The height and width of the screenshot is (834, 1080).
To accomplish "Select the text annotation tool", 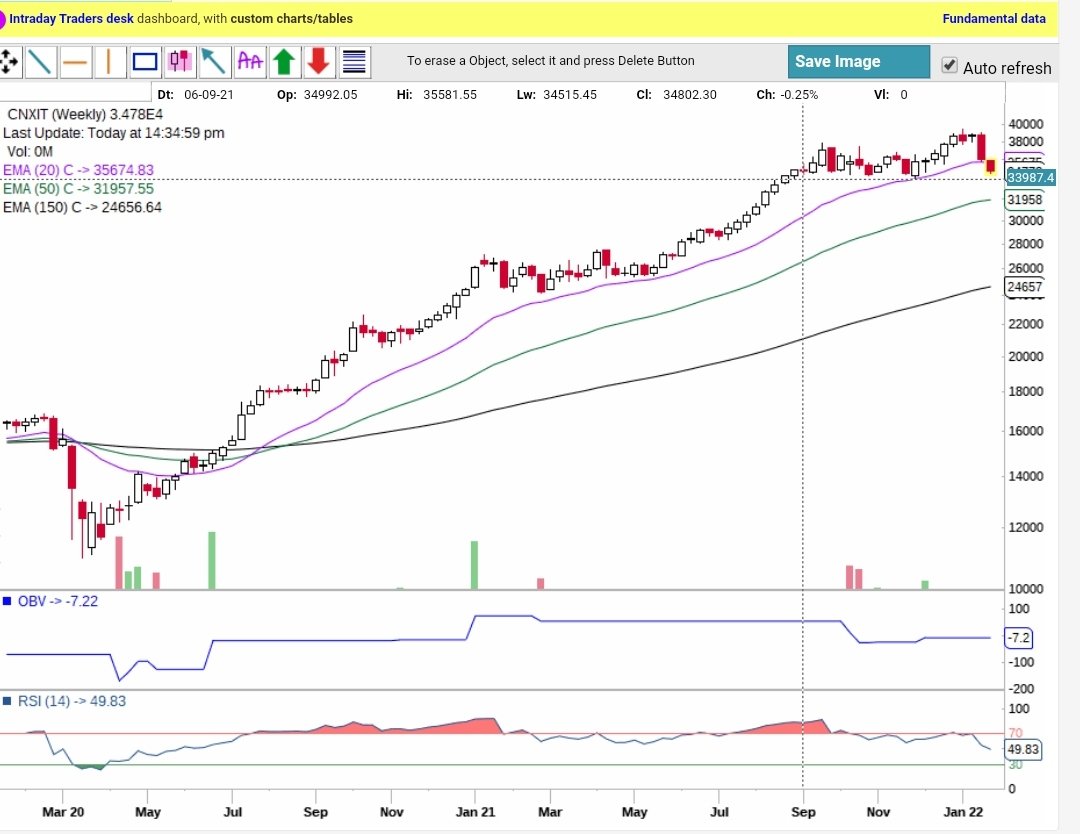I will point(249,62).
